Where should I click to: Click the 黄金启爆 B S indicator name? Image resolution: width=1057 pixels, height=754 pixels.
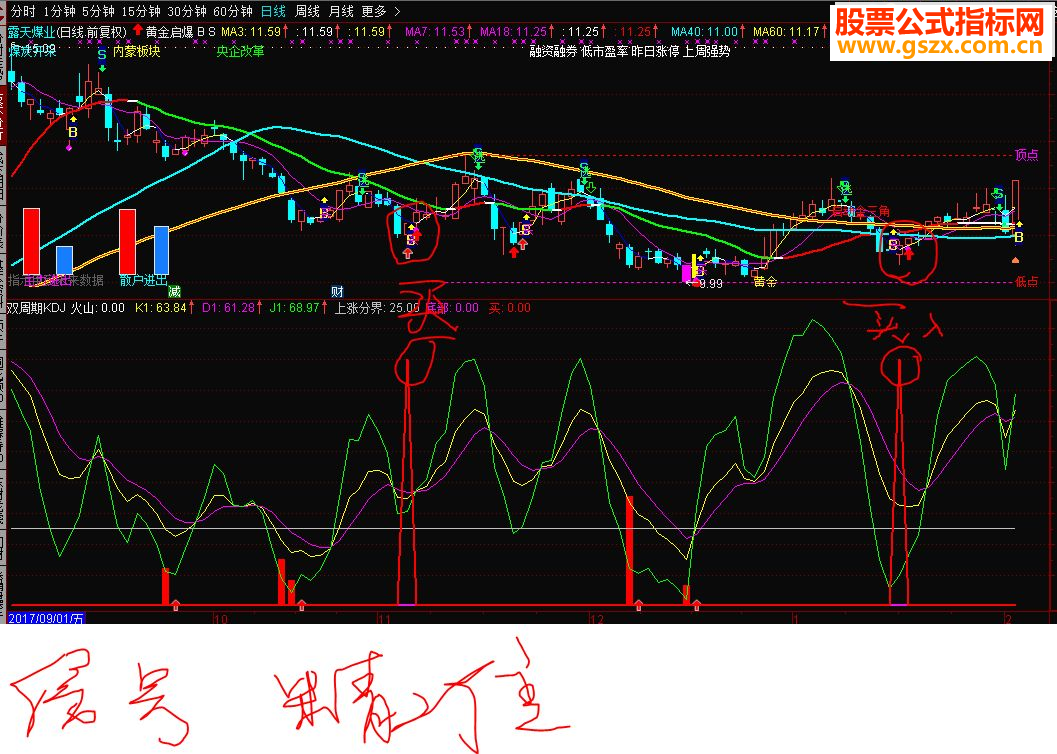(181, 32)
